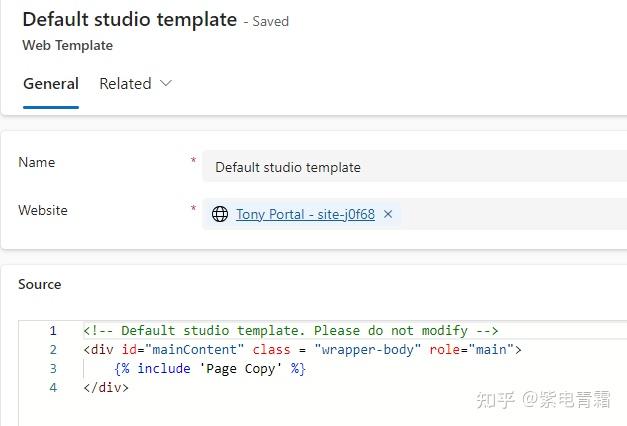
Task: Place cursor on 'Page Copy' include string
Action: point(241,369)
